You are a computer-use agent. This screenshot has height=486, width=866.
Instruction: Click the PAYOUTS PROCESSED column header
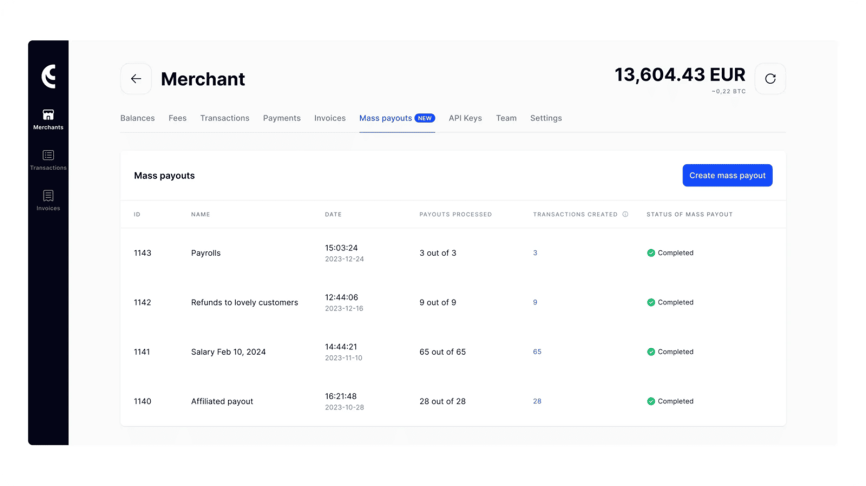455,214
